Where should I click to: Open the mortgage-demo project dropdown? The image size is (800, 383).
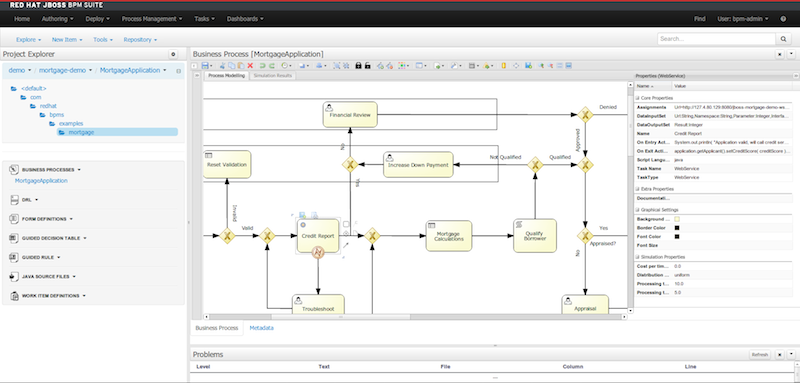click(x=66, y=70)
